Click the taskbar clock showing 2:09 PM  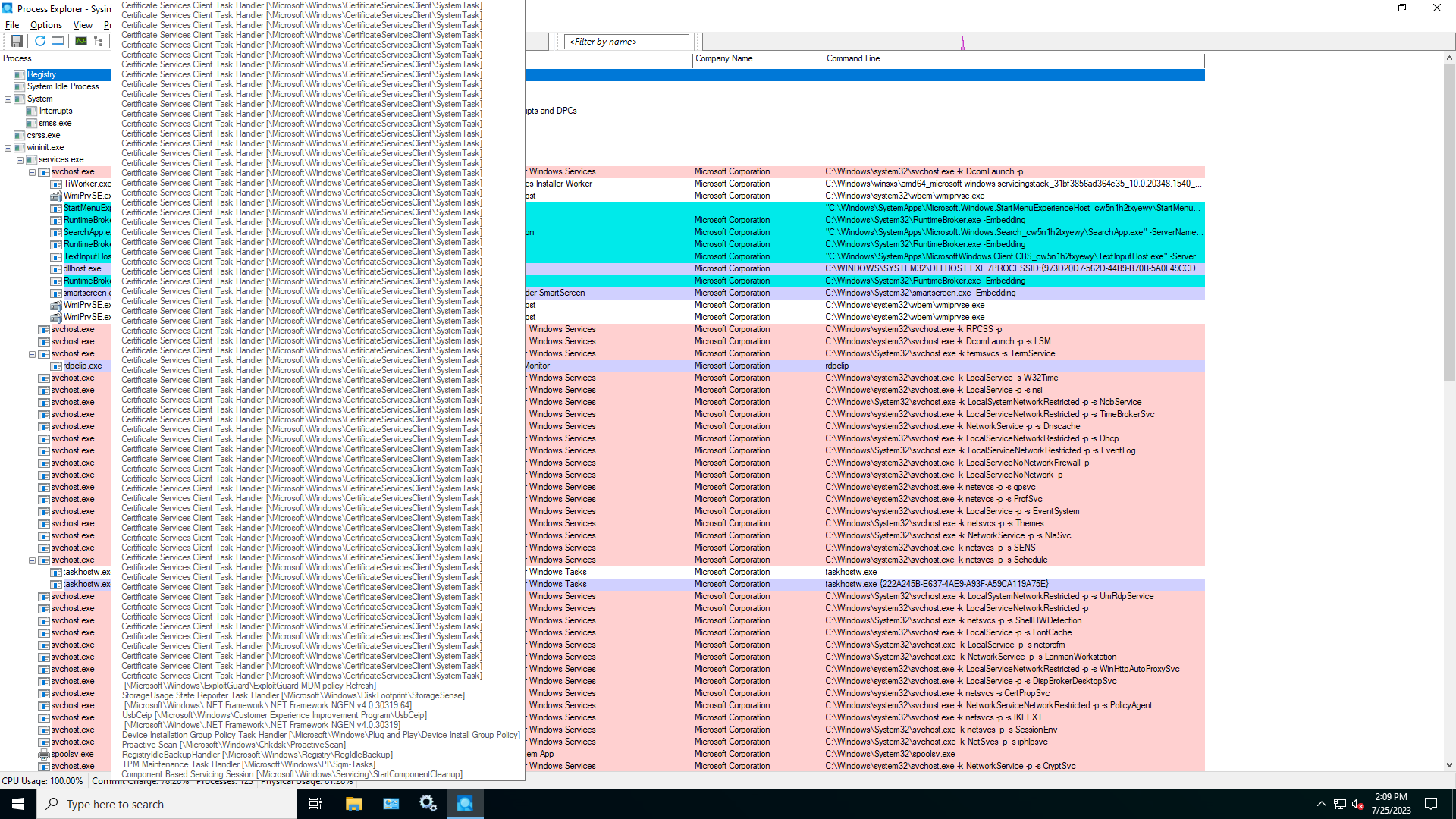click(1392, 804)
